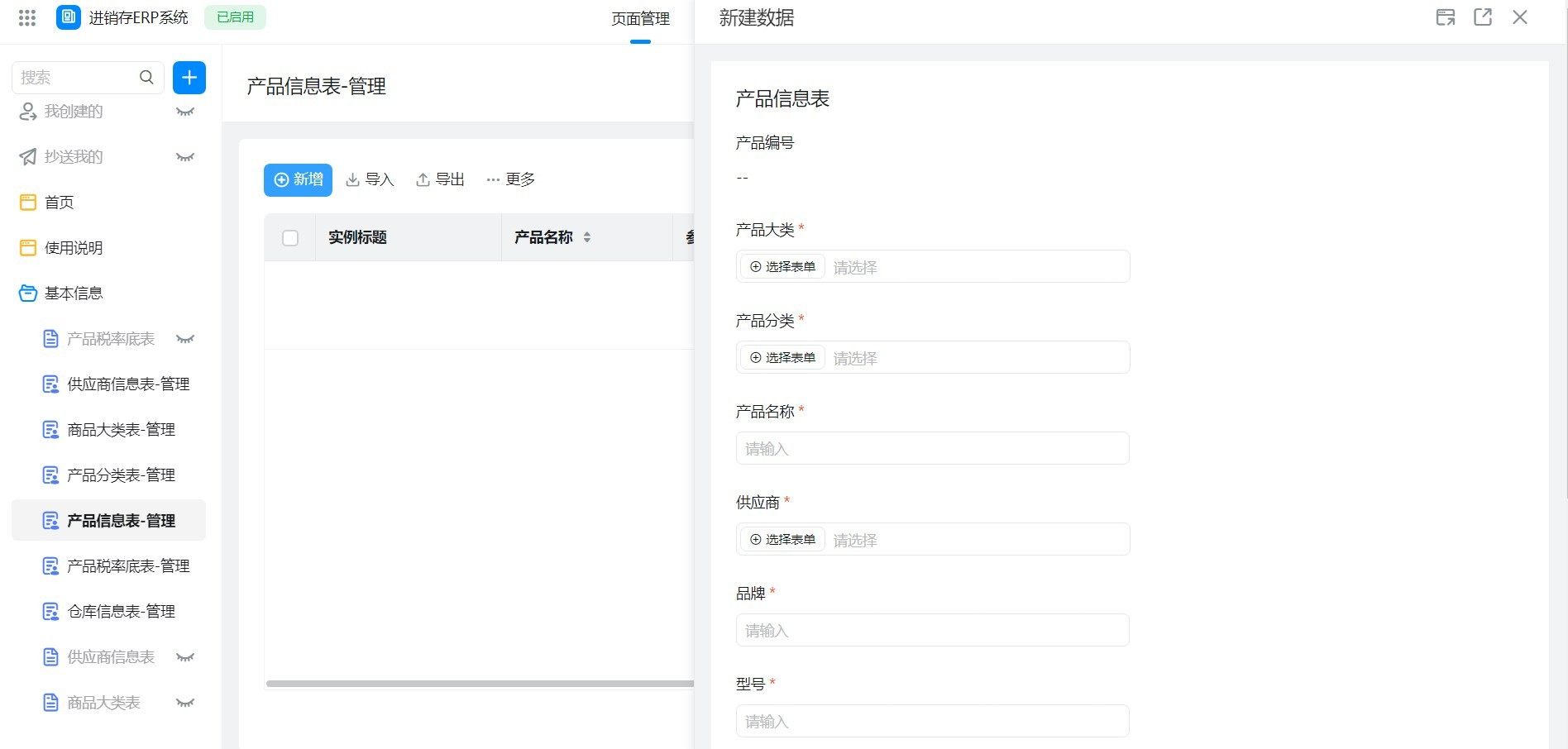Click the search magnifier icon
This screenshot has height=749, width=1568.
(x=146, y=77)
